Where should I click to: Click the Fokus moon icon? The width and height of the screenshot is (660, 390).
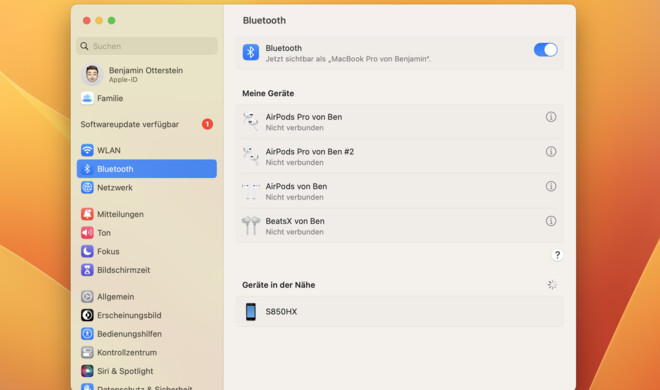[x=87, y=251]
